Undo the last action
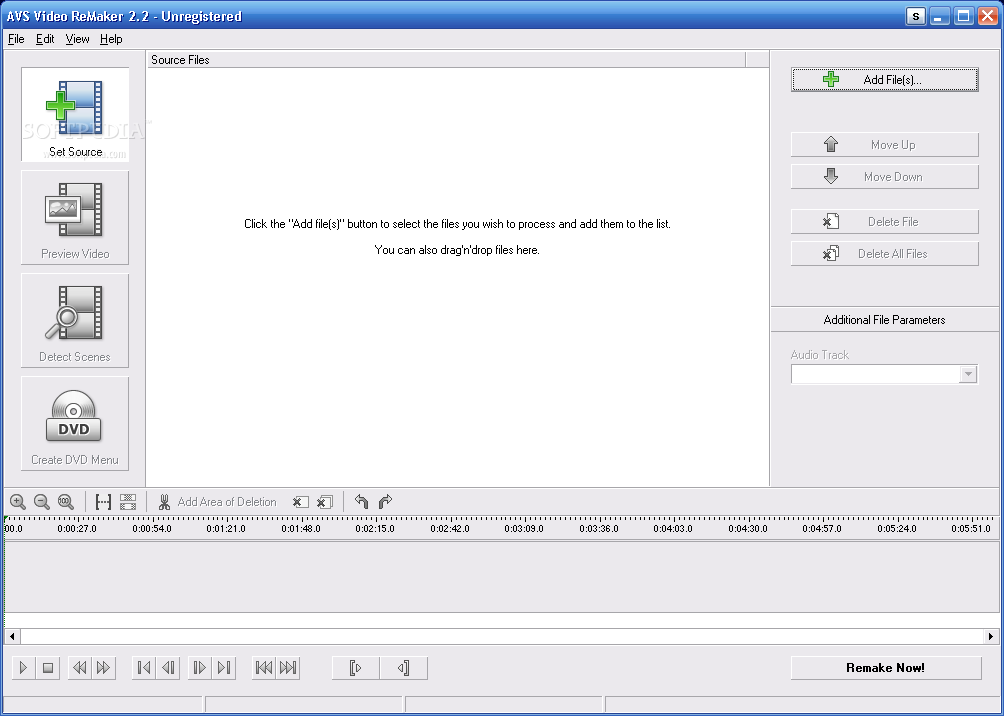The width and height of the screenshot is (1004, 716). [362, 501]
